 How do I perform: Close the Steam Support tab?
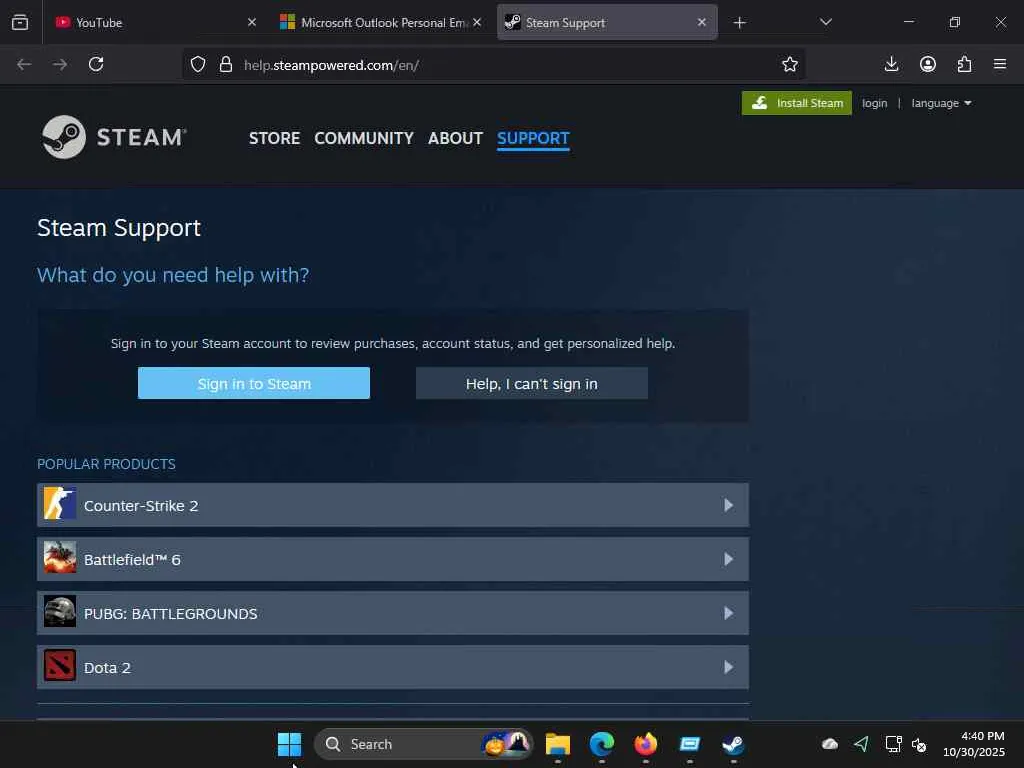click(x=701, y=22)
